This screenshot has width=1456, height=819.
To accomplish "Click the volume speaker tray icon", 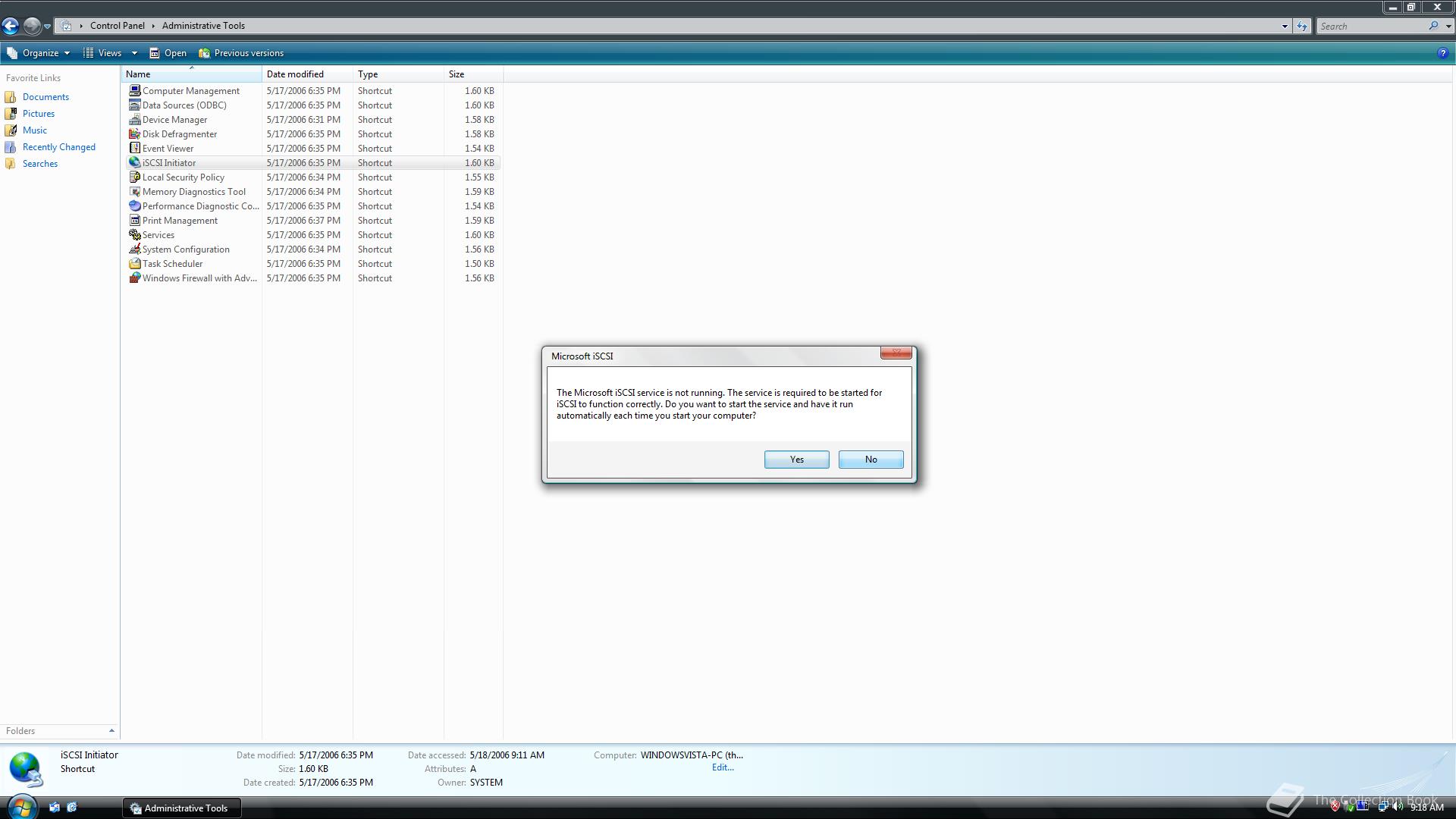I will click(1397, 807).
